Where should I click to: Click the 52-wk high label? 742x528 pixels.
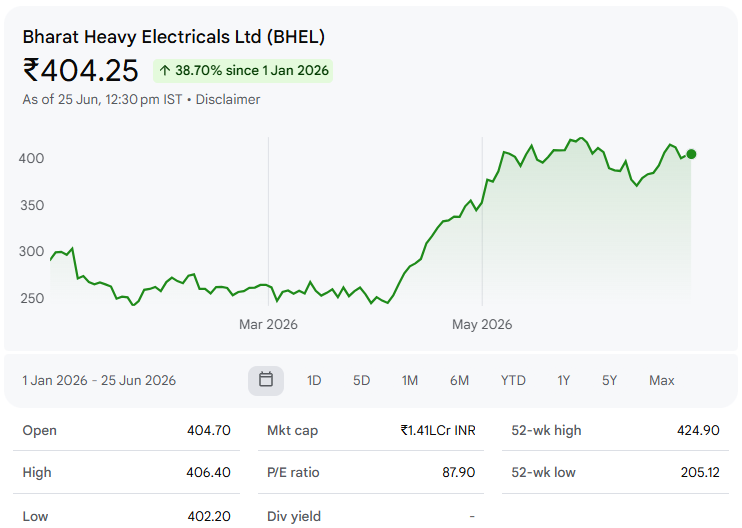coord(546,431)
